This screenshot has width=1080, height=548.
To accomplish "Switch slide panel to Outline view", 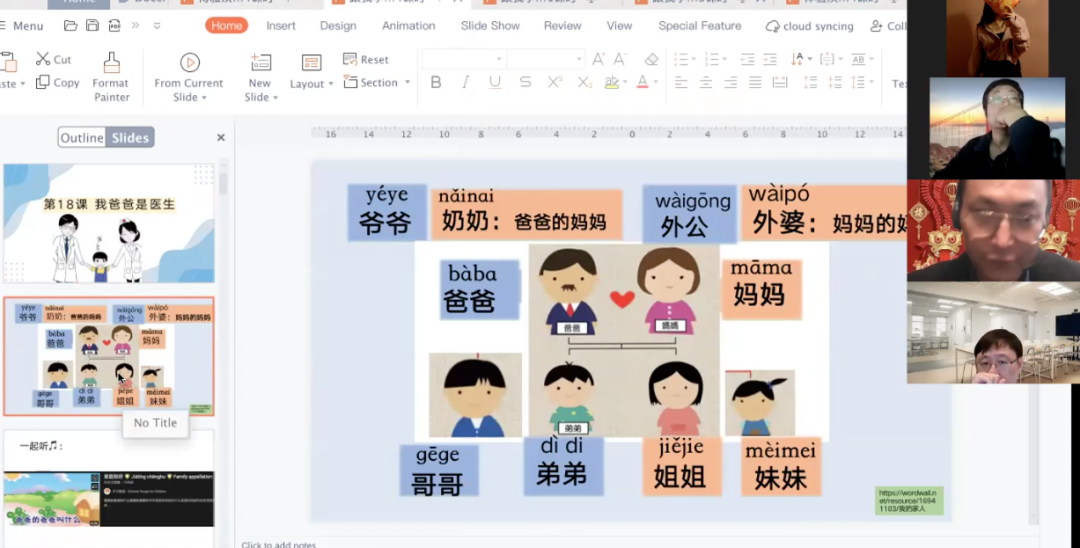I will click(82, 138).
